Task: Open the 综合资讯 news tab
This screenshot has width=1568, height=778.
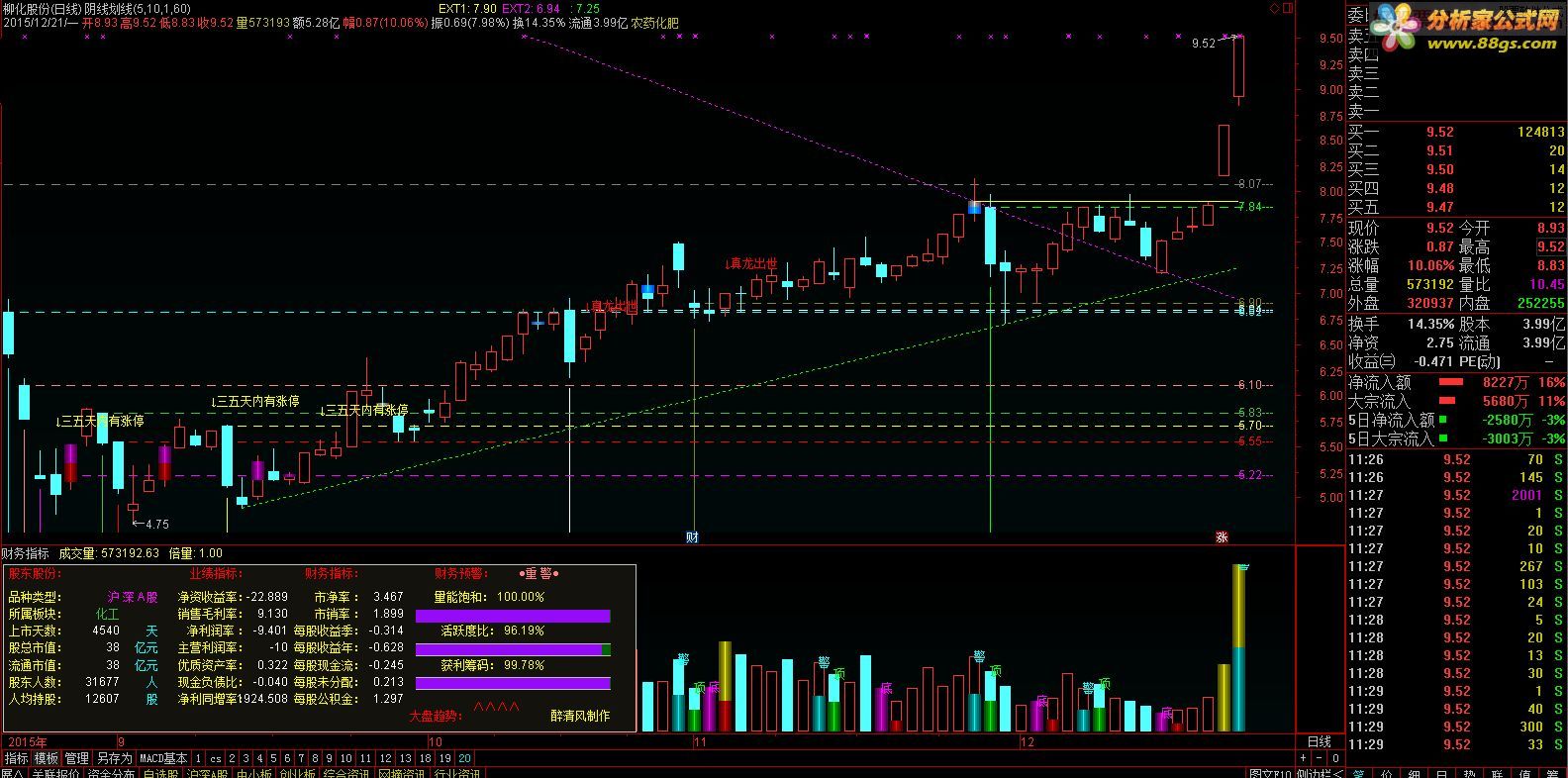Action: (346, 773)
